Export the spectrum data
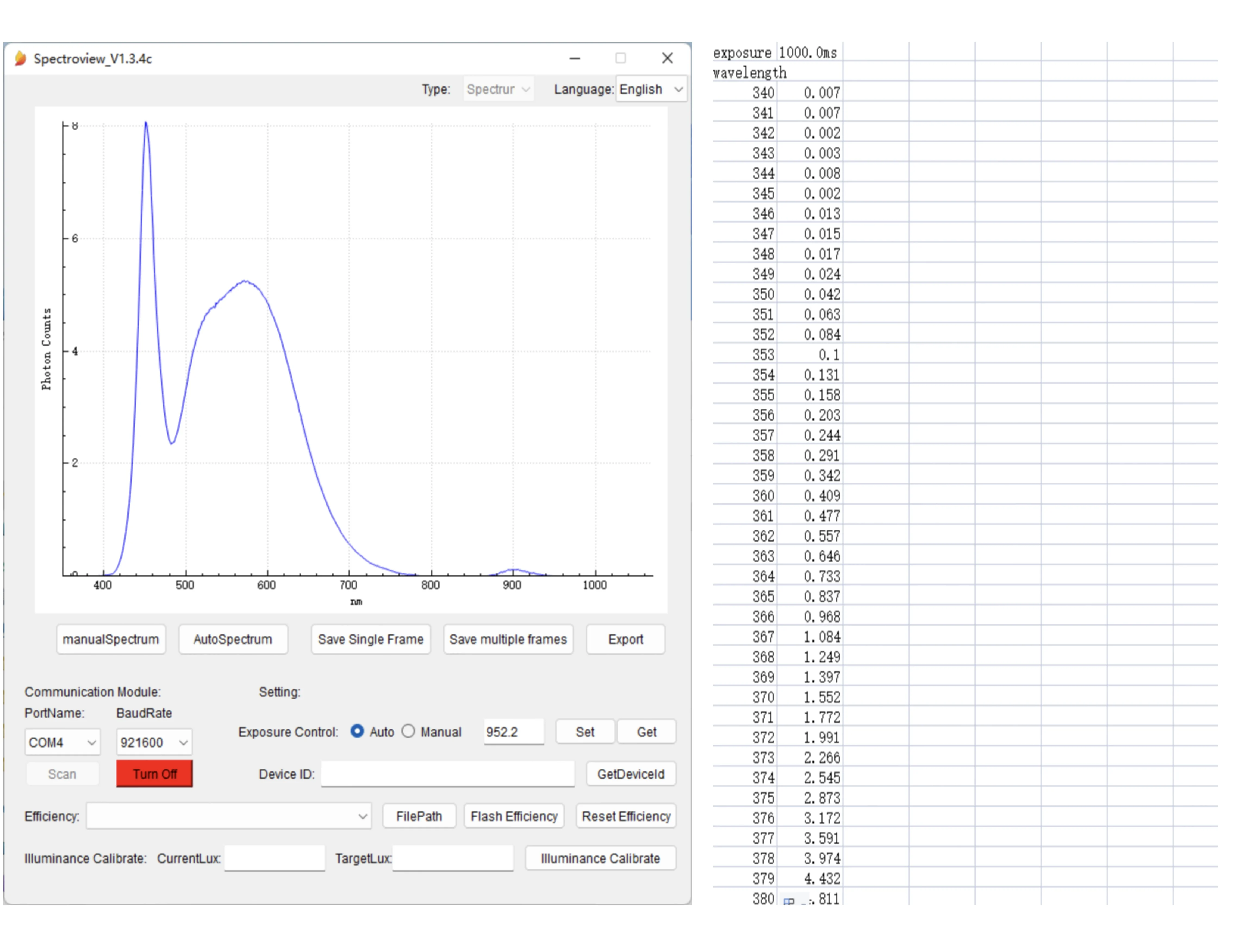 click(625, 639)
